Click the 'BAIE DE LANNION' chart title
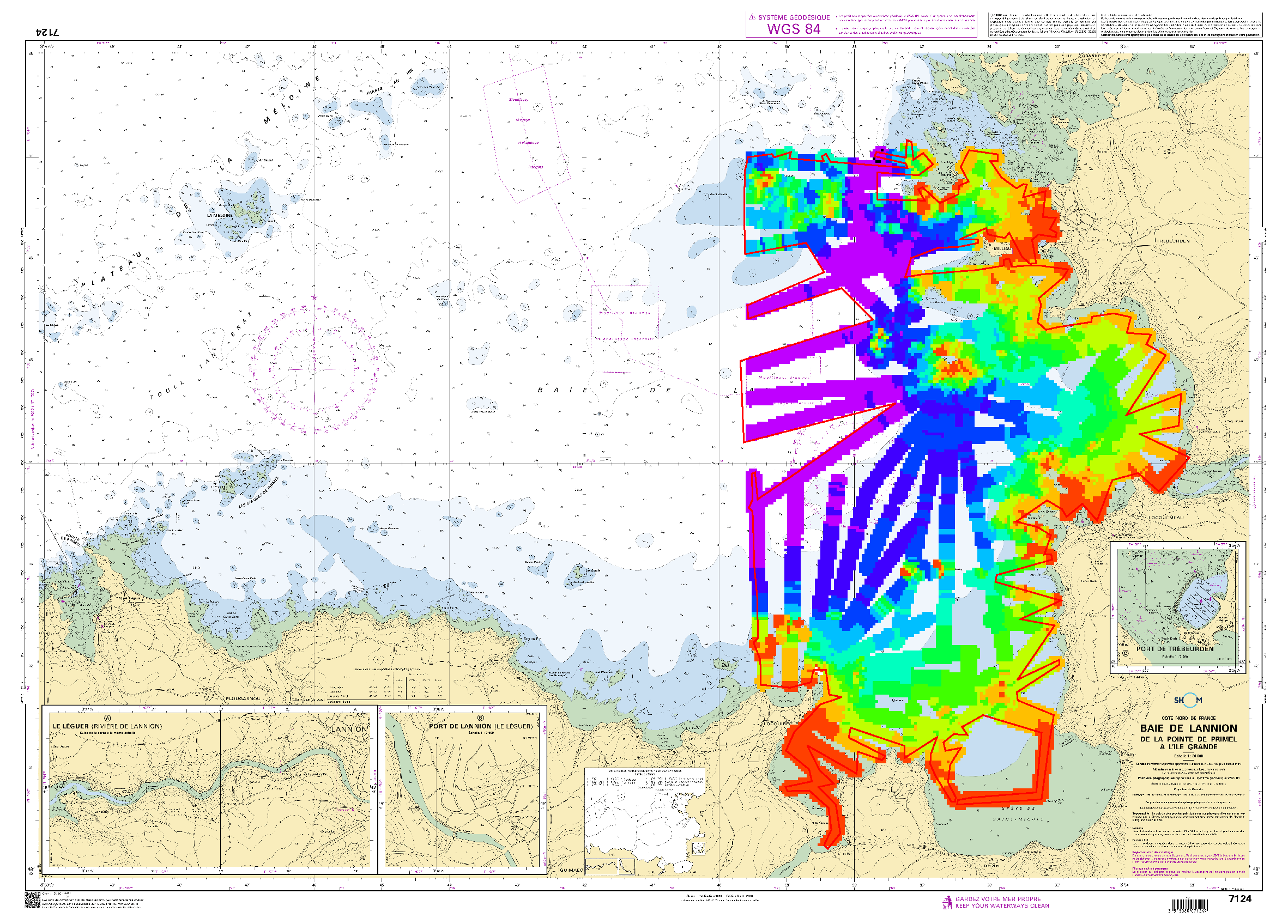 tap(1188, 729)
